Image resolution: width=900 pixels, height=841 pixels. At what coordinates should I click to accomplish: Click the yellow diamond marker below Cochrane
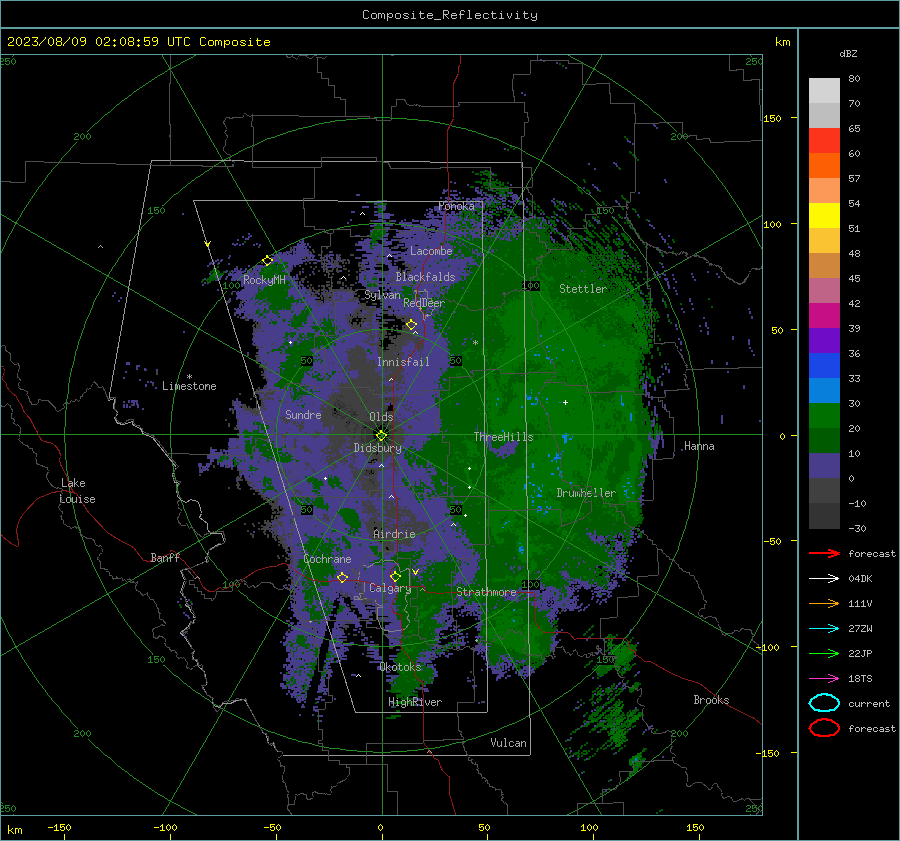(342, 577)
